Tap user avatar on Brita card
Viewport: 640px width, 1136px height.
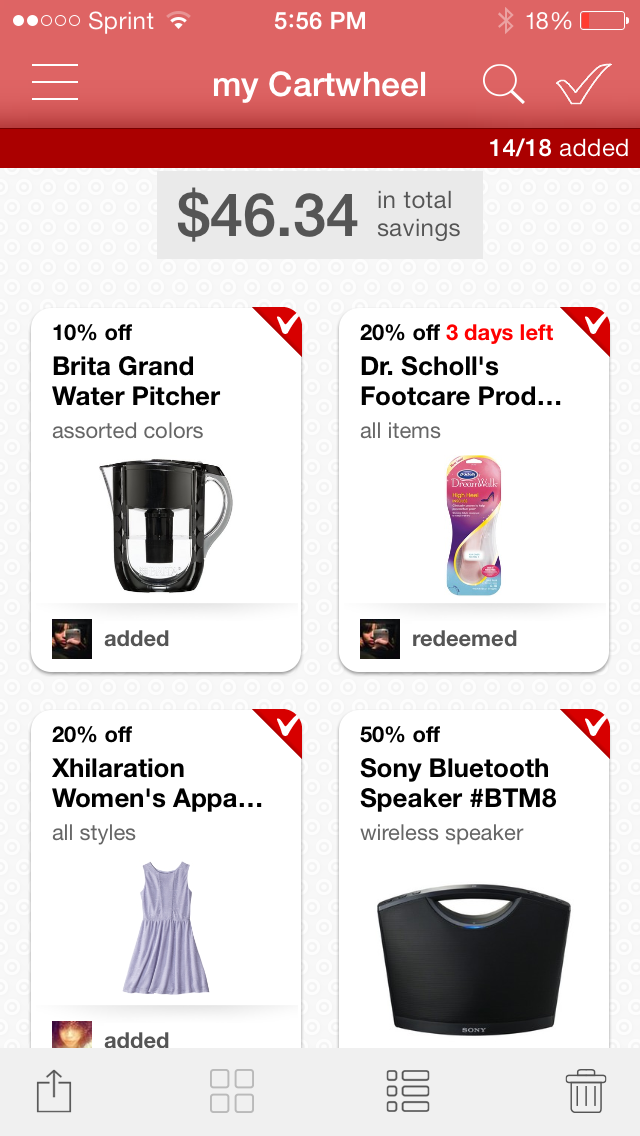[72, 638]
